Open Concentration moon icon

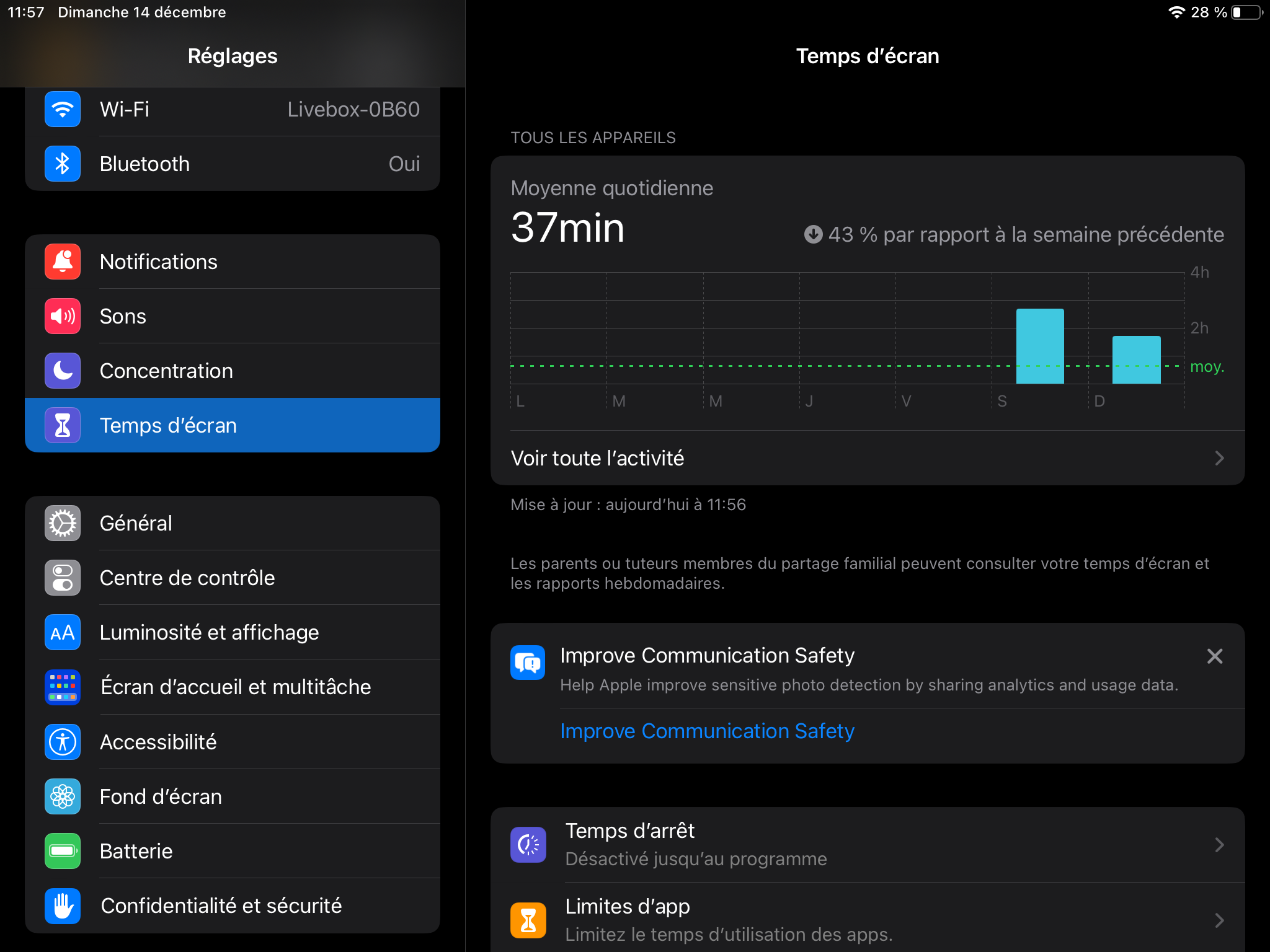point(63,371)
